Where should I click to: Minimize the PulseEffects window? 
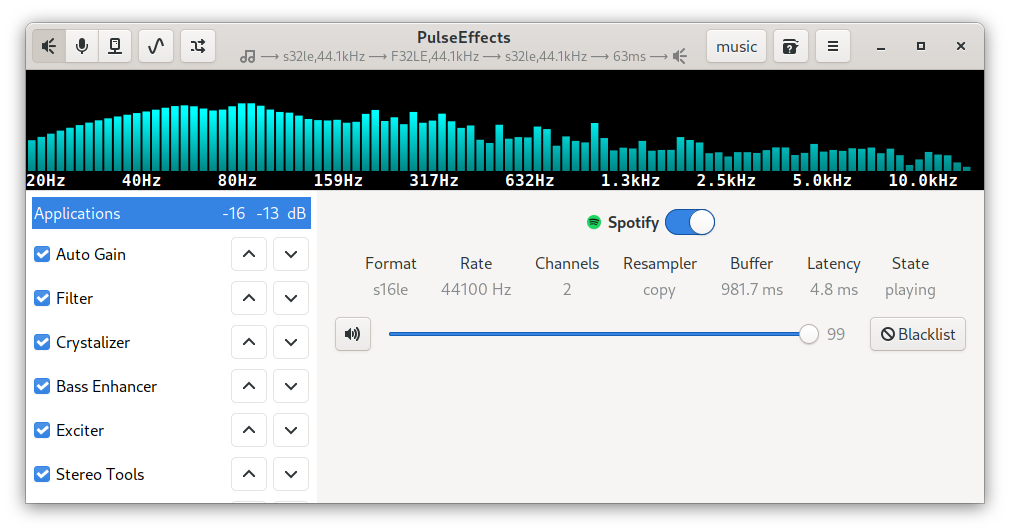[881, 46]
